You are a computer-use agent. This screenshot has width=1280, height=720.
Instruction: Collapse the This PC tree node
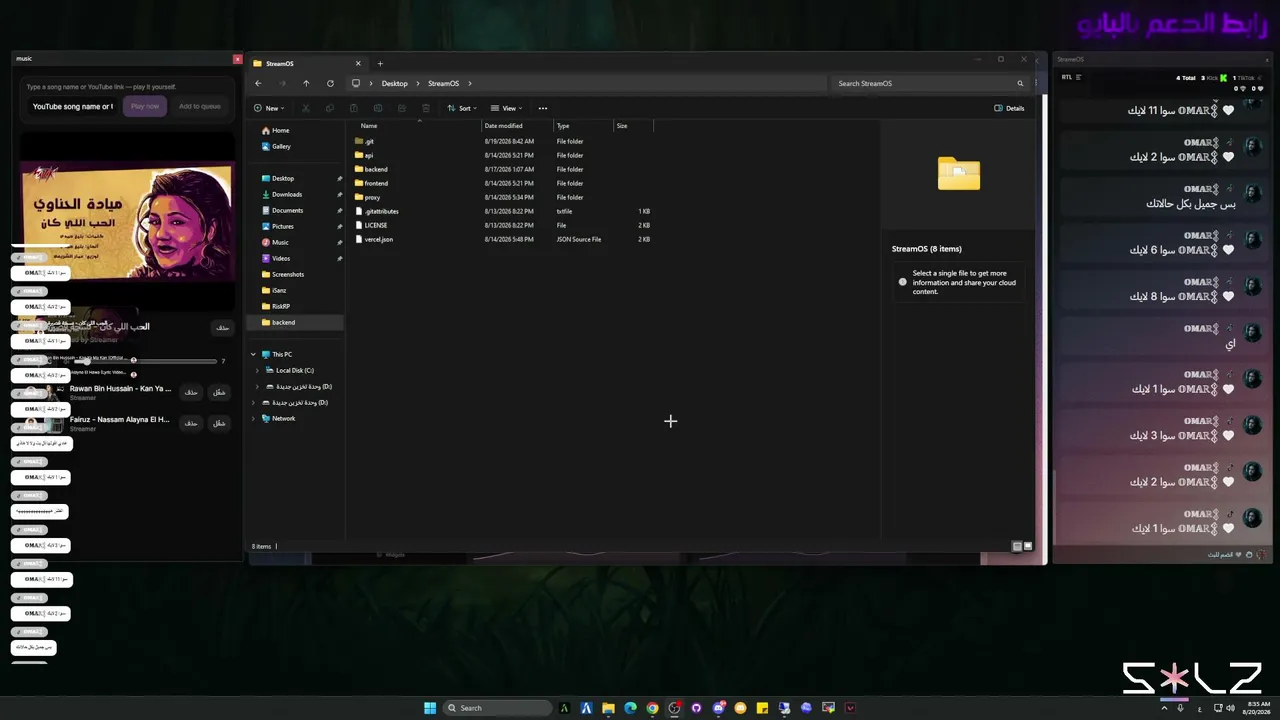(253, 354)
